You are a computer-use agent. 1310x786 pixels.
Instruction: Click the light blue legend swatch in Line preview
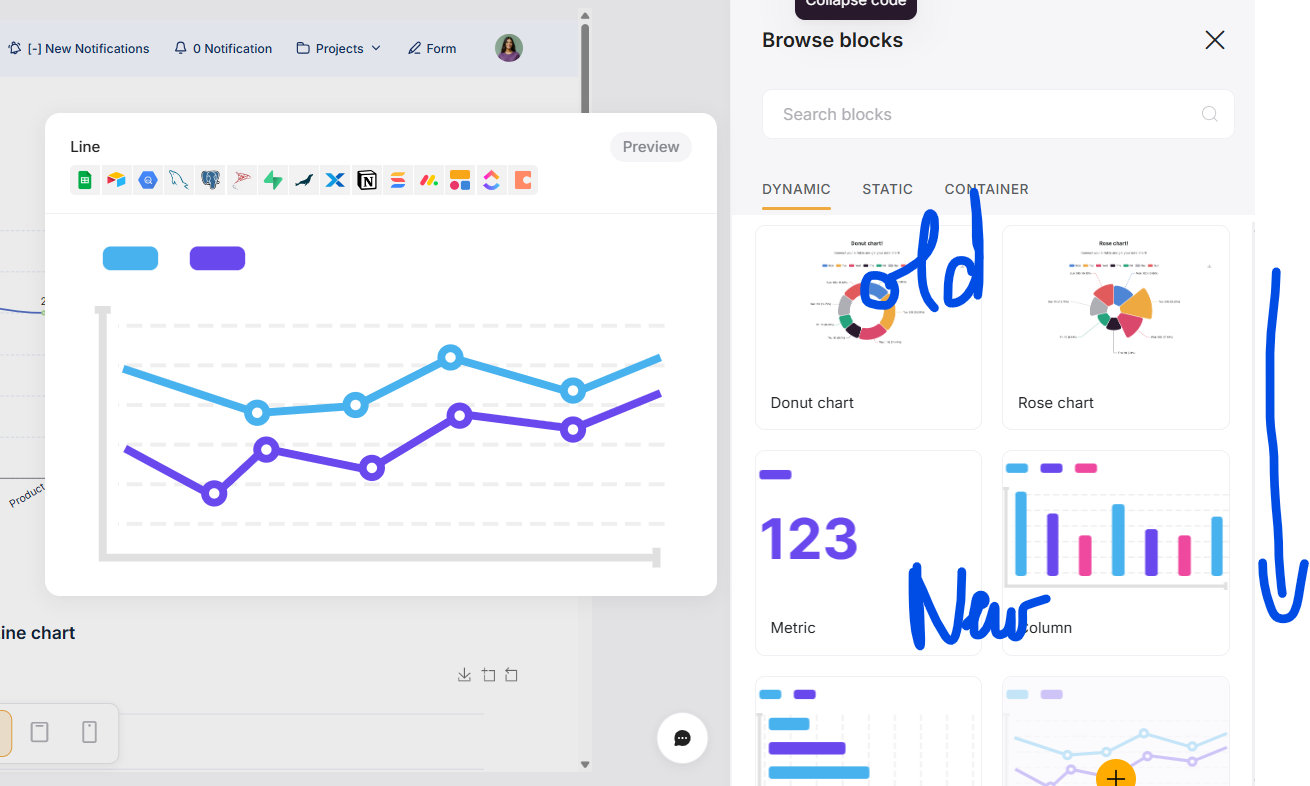[130, 258]
